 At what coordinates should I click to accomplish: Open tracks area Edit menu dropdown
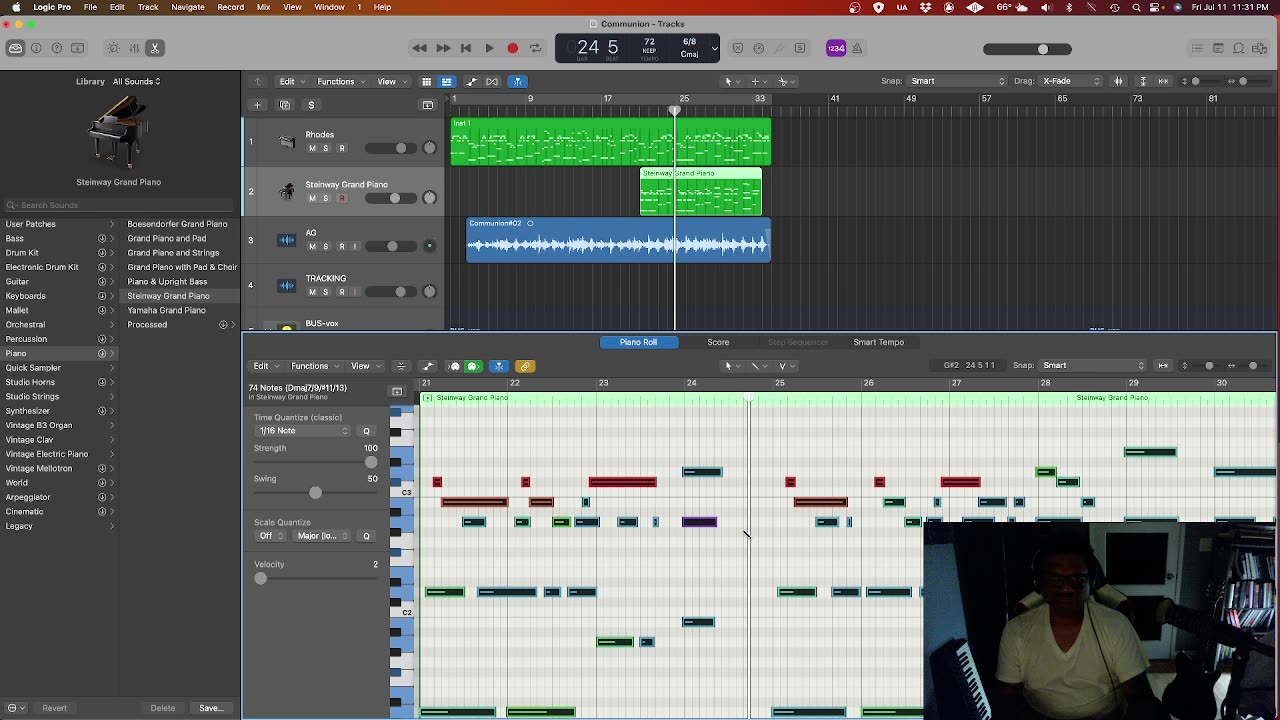[x=290, y=81]
